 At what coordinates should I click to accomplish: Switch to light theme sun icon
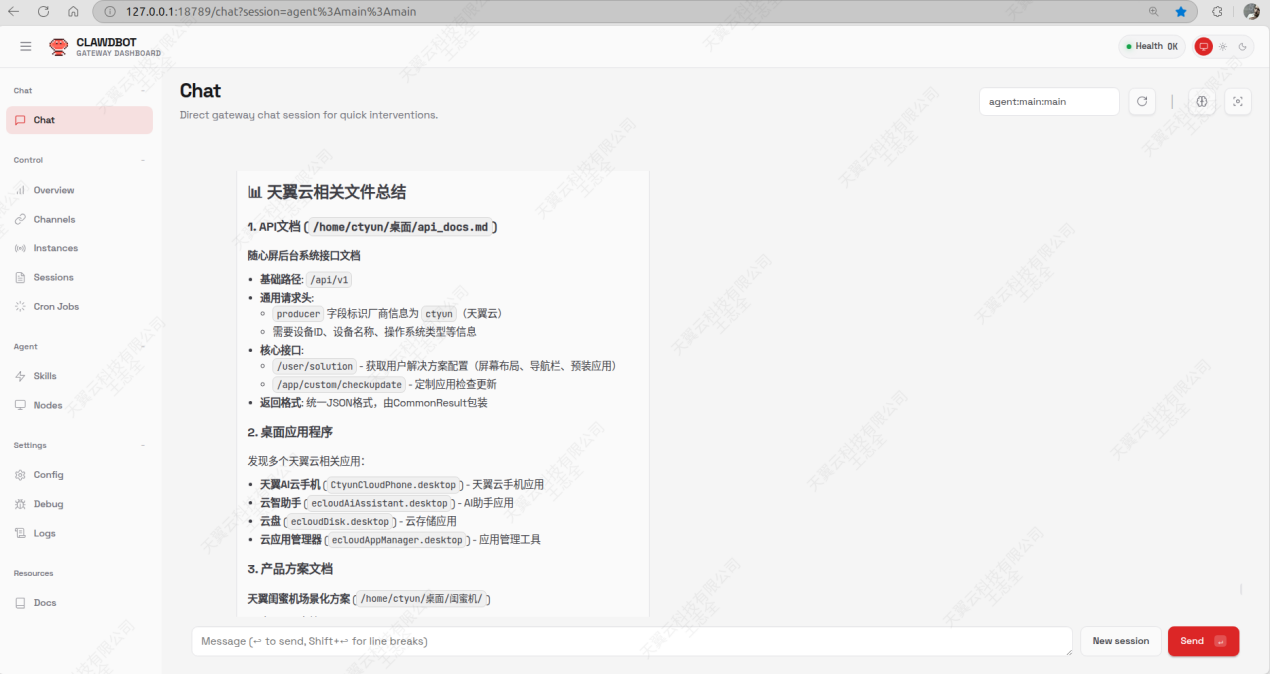tap(1223, 46)
